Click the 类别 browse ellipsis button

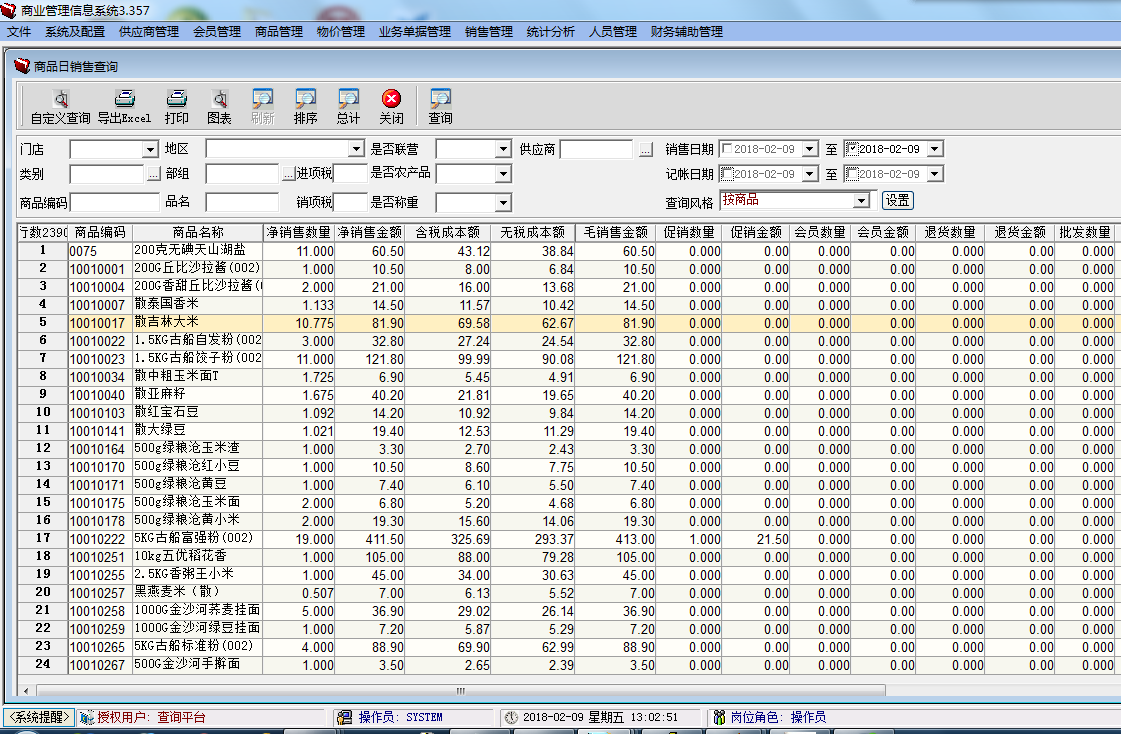pyautogui.click(x=153, y=174)
